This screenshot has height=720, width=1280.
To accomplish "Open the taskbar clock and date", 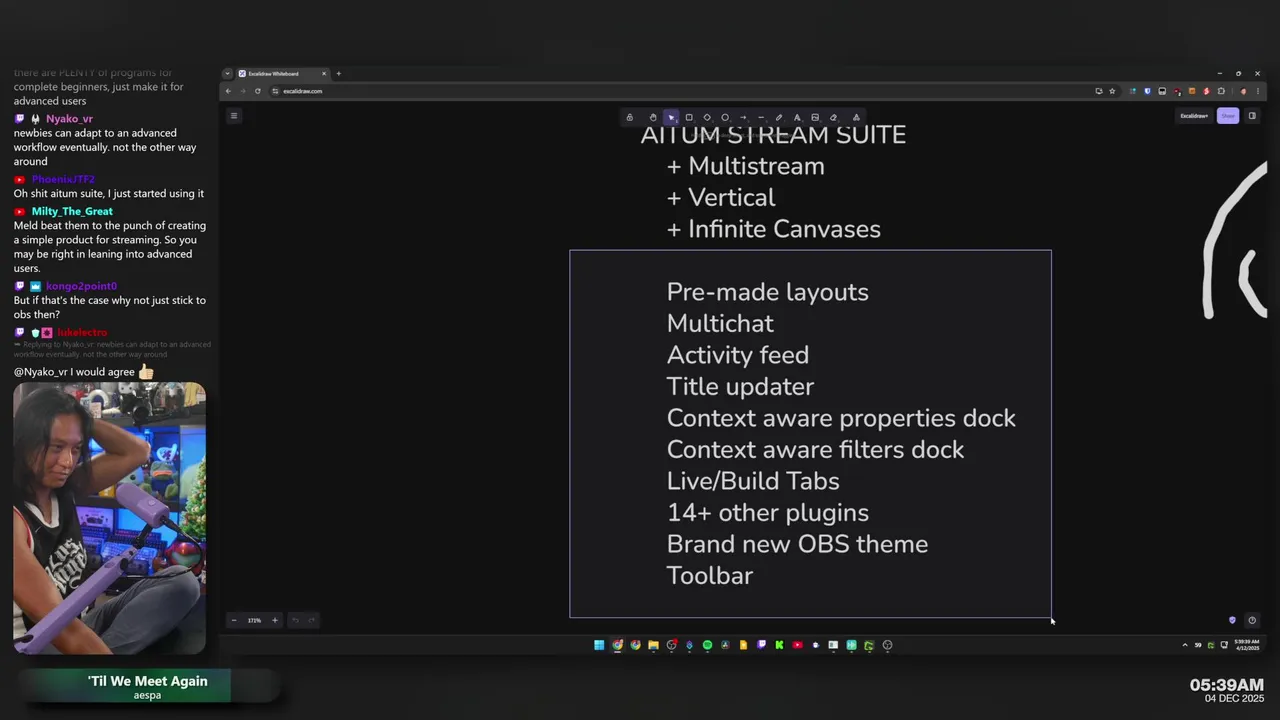I will coord(1246,645).
